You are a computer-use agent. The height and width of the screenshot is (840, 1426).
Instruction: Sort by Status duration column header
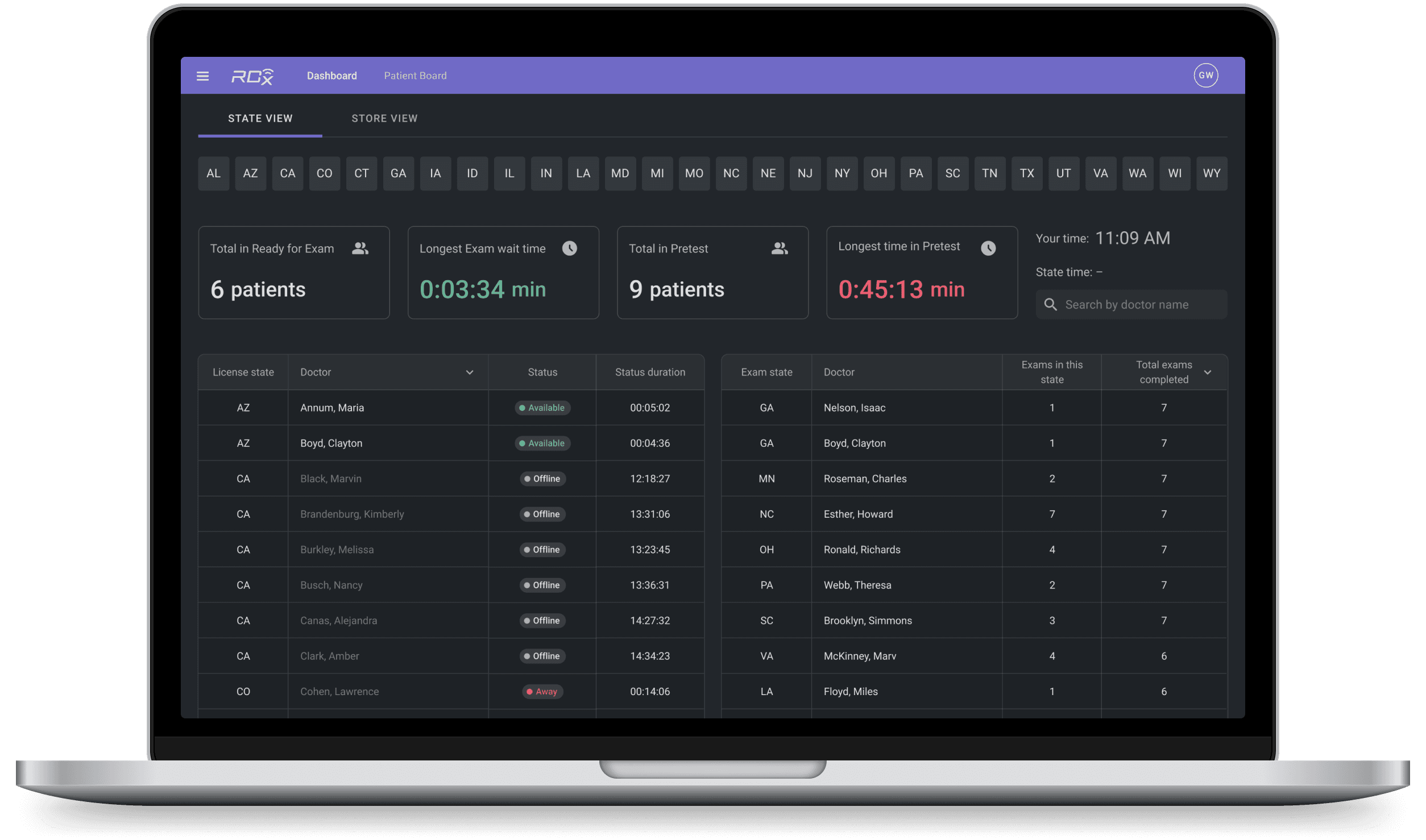(x=650, y=372)
